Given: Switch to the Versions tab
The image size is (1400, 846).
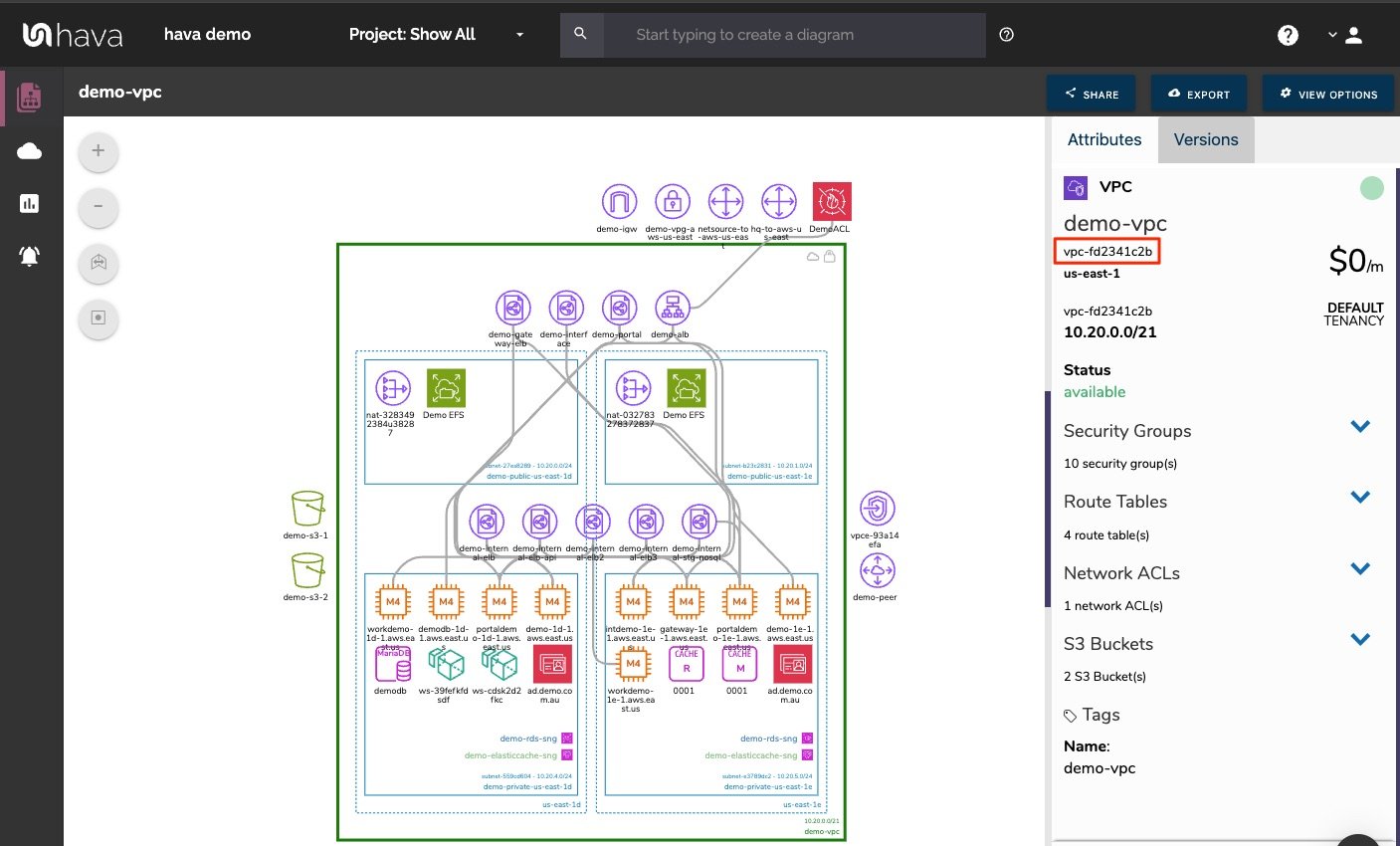Looking at the screenshot, I should point(1205,139).
